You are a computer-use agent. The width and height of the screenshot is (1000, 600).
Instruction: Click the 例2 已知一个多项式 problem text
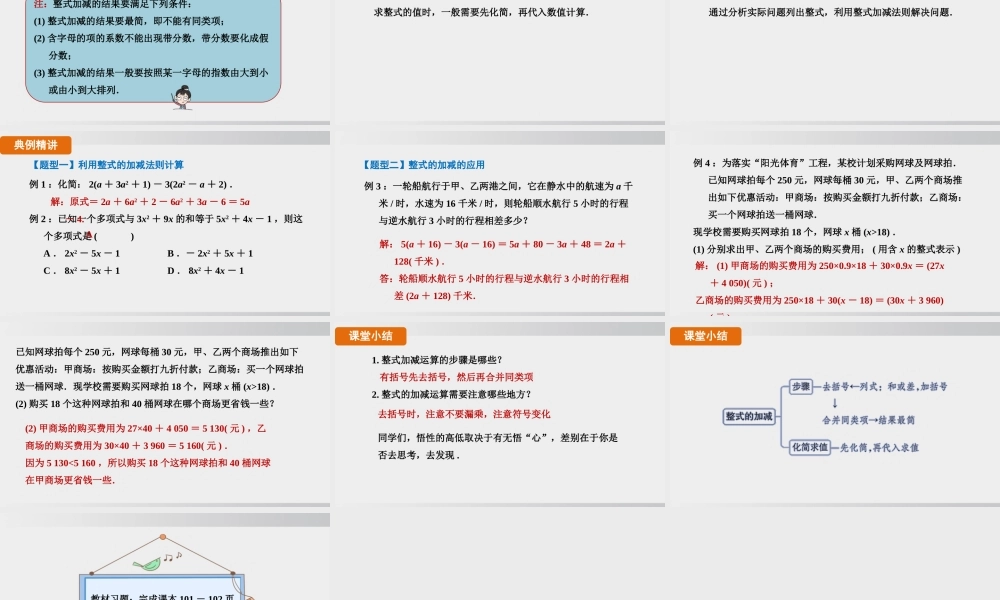[x=166, y=227]
